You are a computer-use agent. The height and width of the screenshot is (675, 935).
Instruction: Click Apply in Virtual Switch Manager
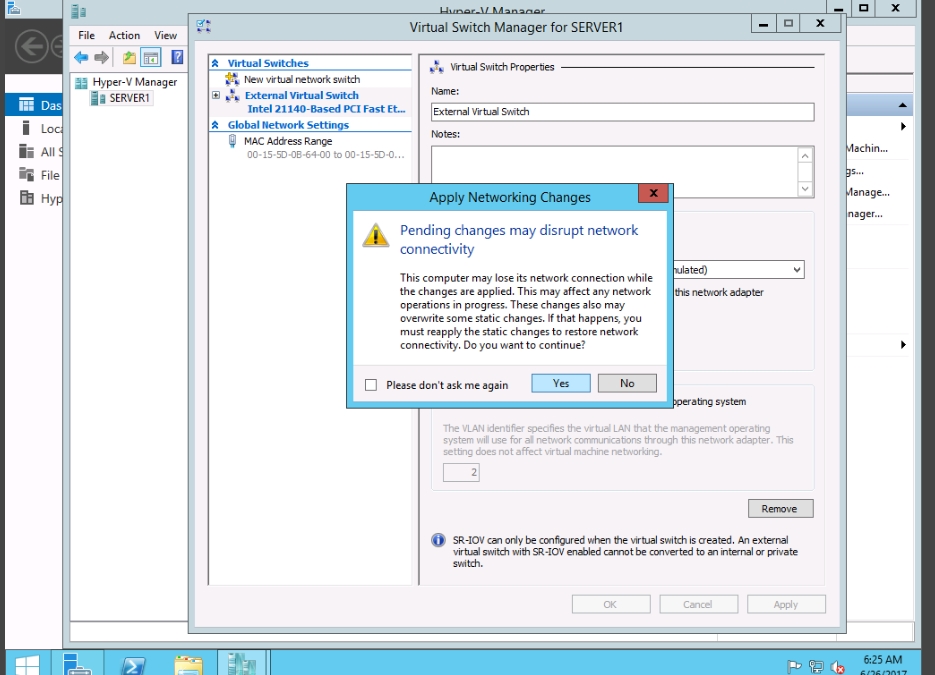click(786, 605)
